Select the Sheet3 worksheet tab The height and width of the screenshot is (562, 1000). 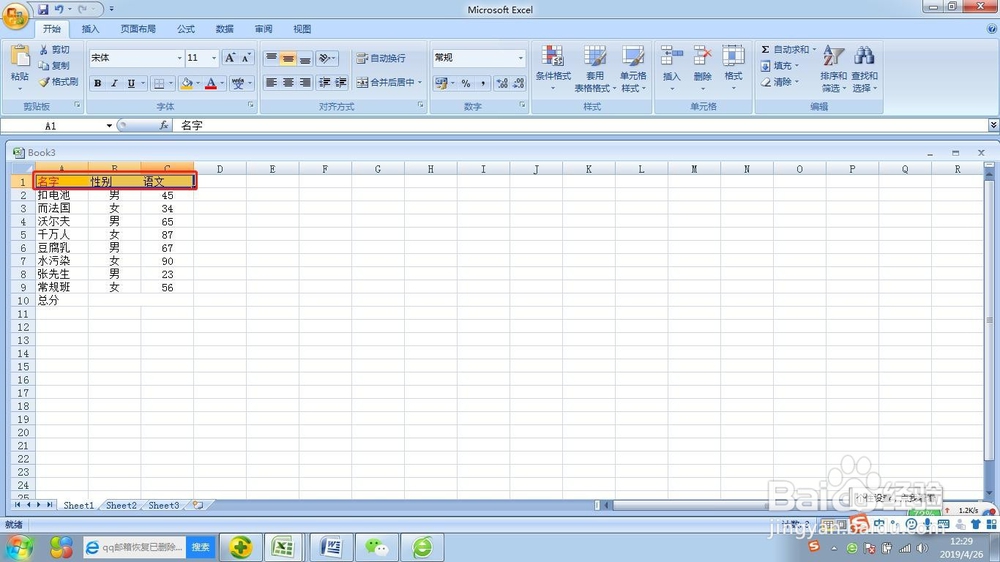point(164,505)
